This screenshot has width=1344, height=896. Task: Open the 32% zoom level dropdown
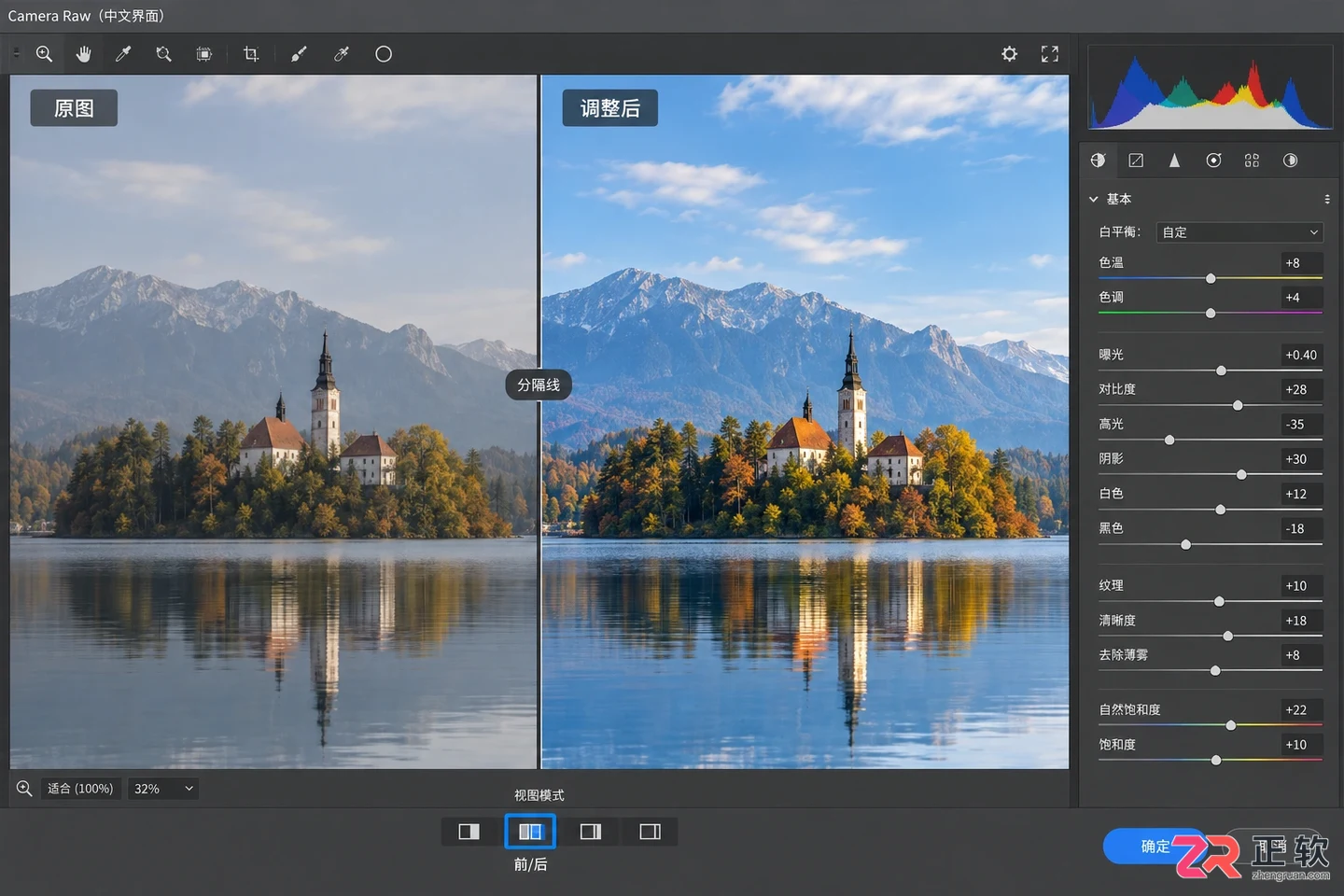pyautogui.click(x=162, y=789)
